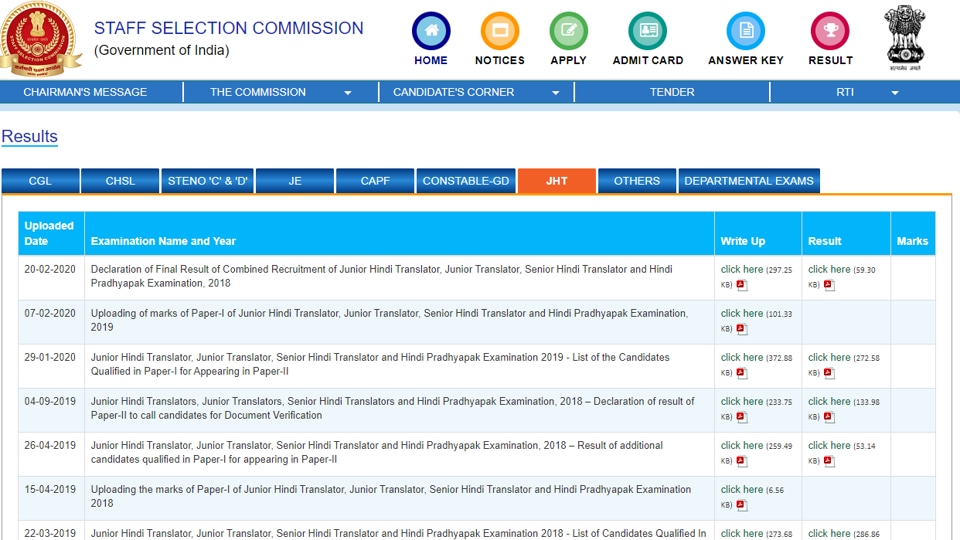The height and width of the screenshot is (540, 960).
Task: Click the (Government of India) subtitle
Action: pos(162,50)
